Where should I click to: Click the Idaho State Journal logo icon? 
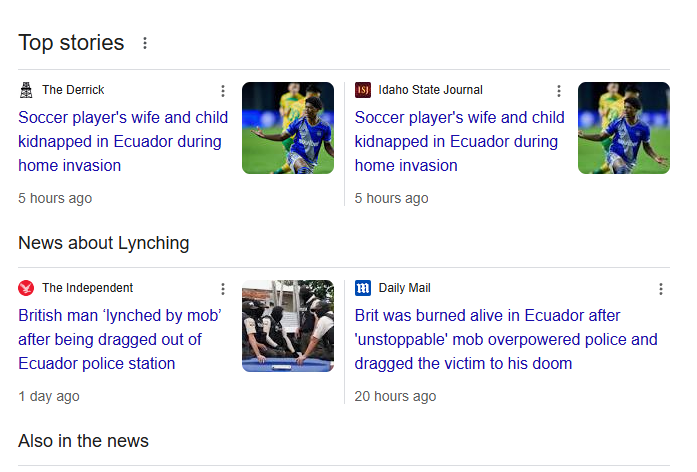coord(363,90)
